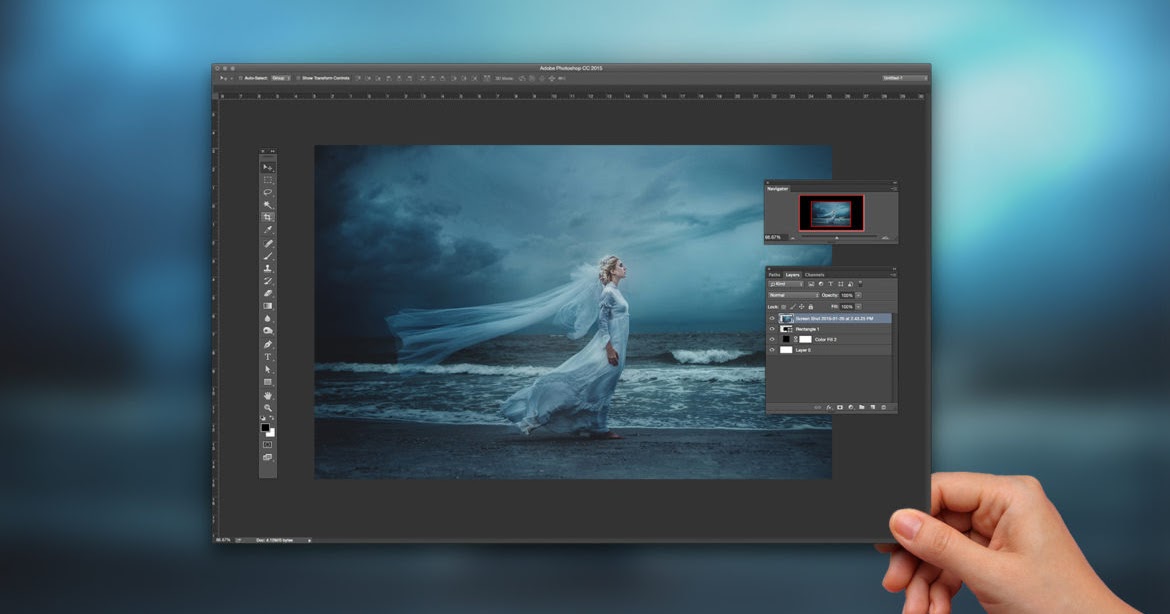Screen dimensions: 1170x614
Task: Toggle Show Transform Controls
Action: pyautogui.click(x=298, y=78)
